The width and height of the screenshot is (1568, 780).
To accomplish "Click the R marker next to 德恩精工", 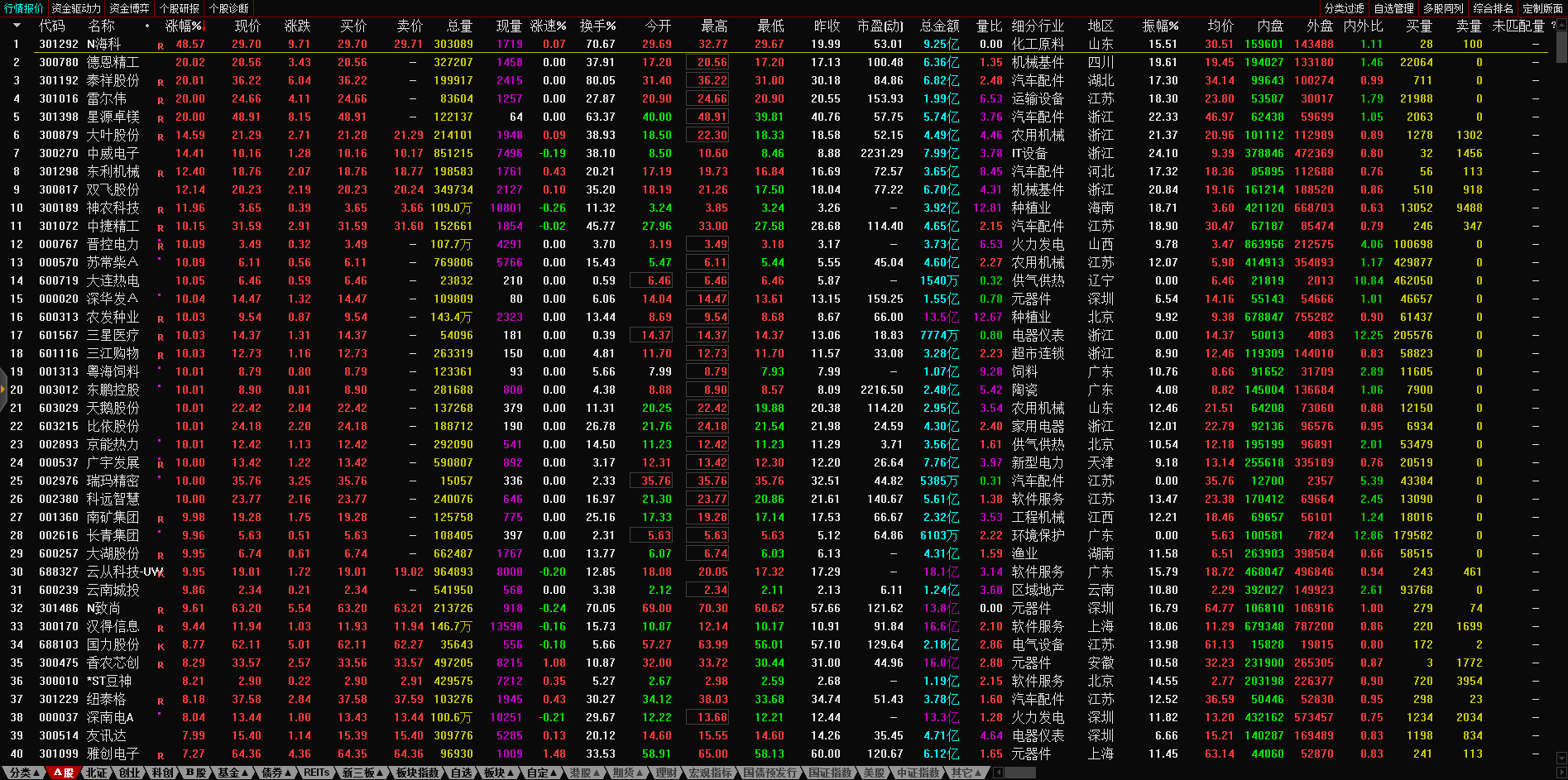I will coord(161,64).
